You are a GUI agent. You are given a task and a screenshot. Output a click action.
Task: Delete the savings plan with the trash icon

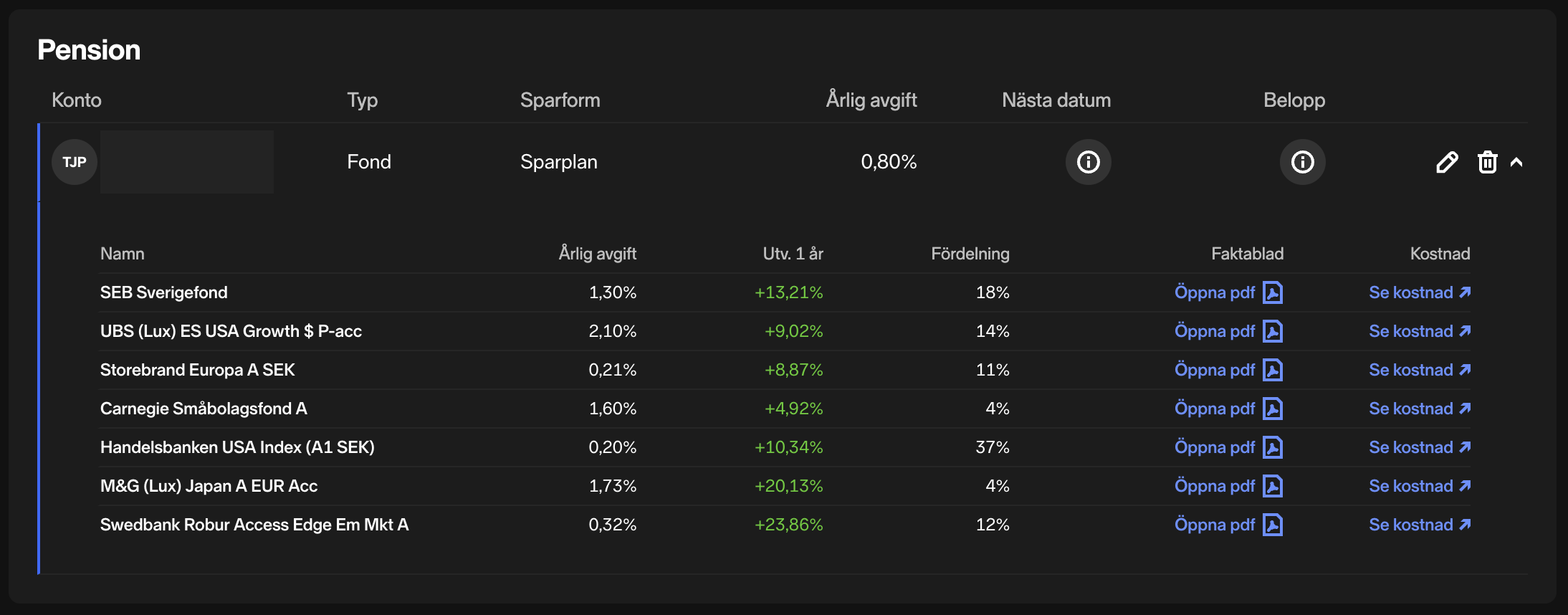[x=1487, y=163]
